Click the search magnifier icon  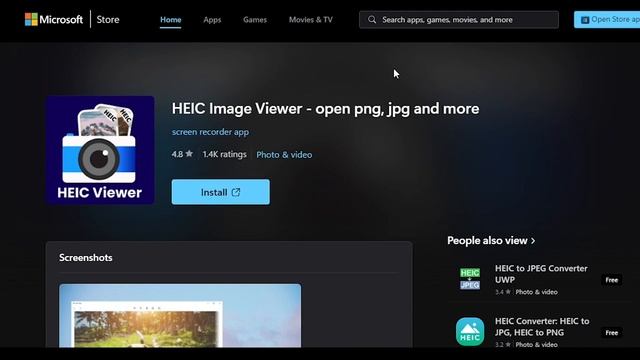pos(372,20)
